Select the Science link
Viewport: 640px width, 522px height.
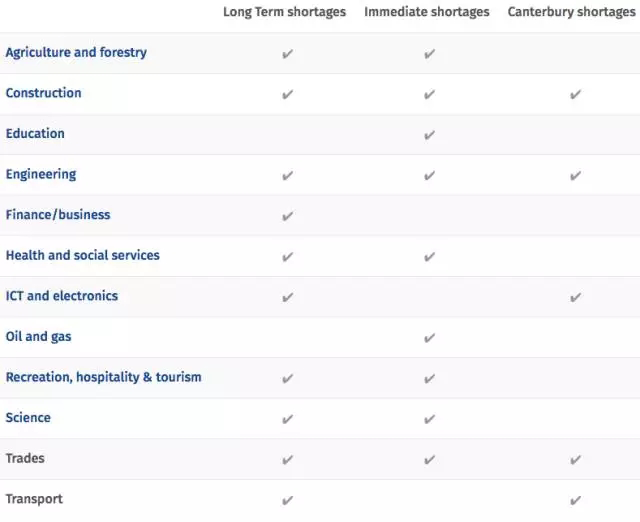(x=28, y=417)
